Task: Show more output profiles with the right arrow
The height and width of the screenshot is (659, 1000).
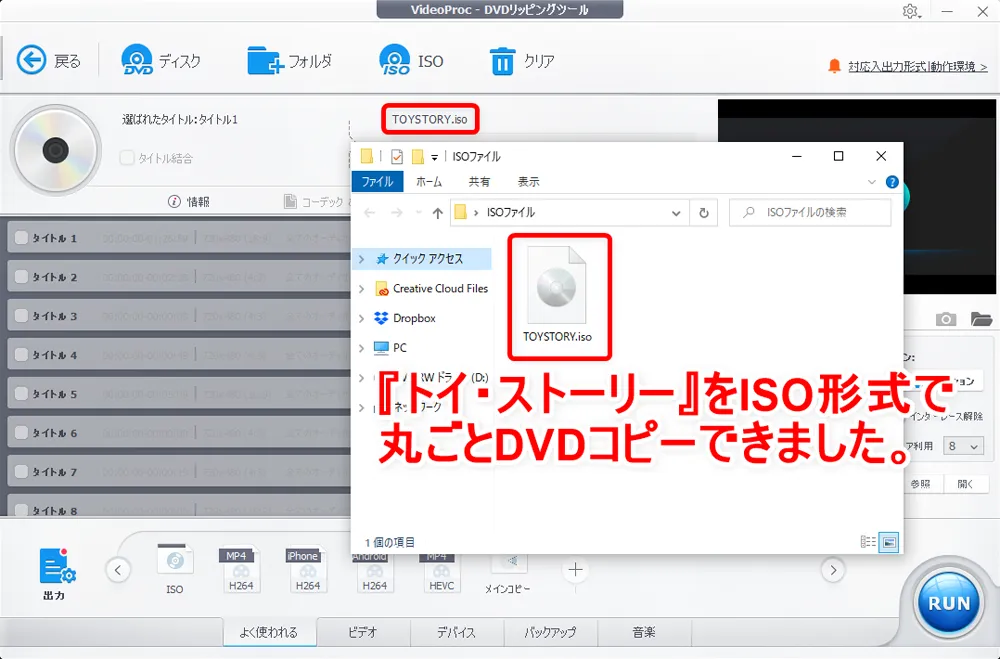Action: point(833,570)
